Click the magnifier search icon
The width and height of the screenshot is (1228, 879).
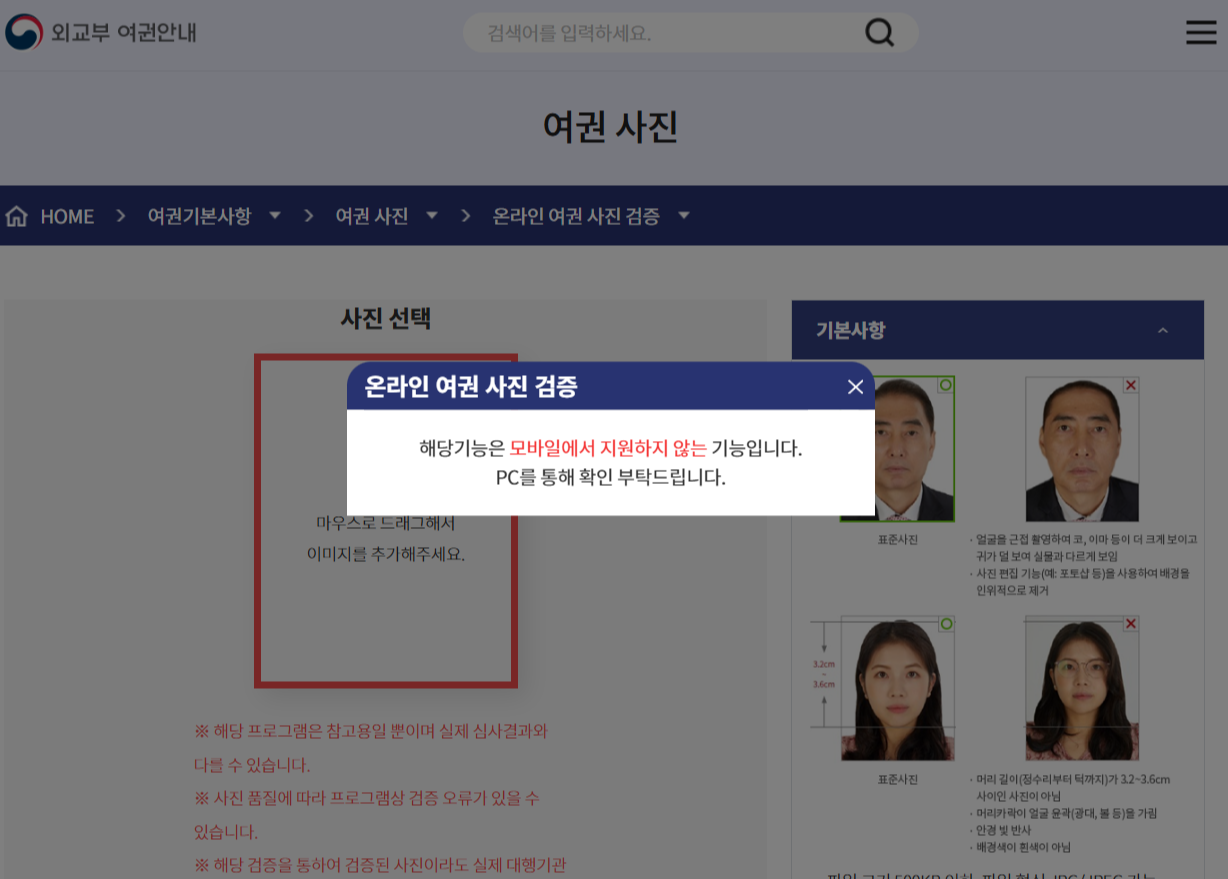[879, 32]
